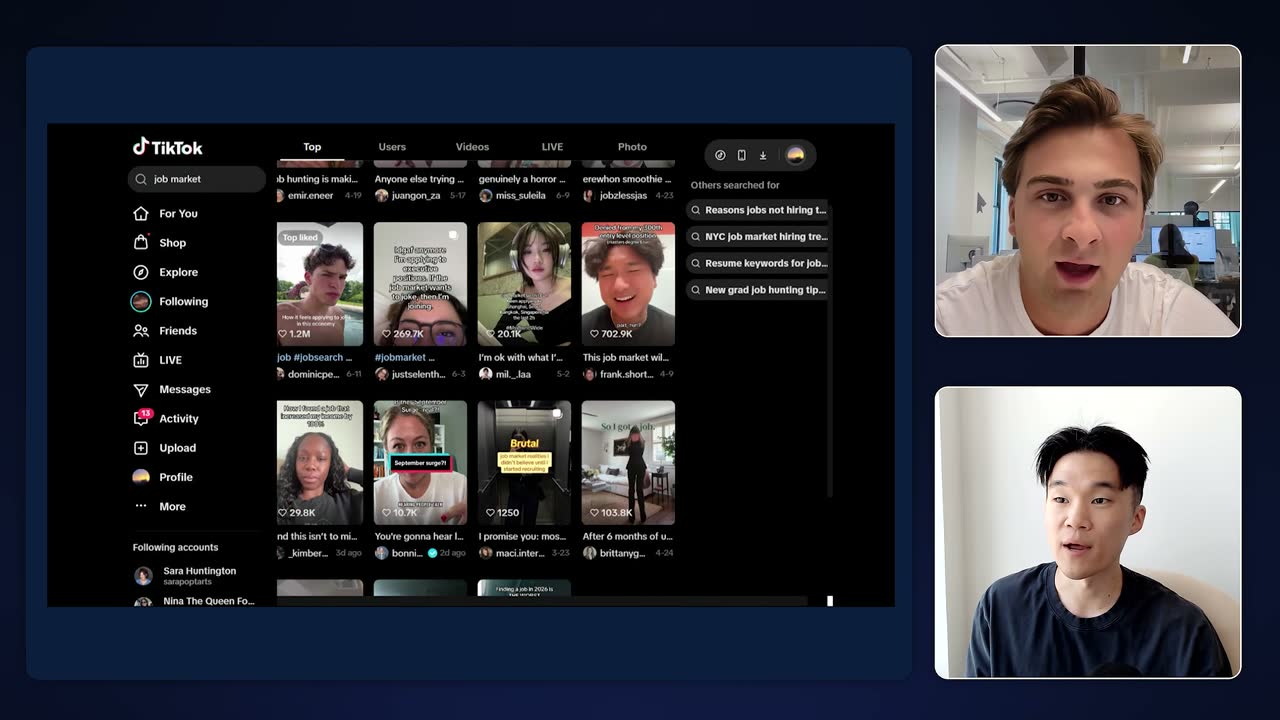Open the For You feed
Viewport: 1280px width, 720px height.
pyautogui.click(x=166, y=213)
